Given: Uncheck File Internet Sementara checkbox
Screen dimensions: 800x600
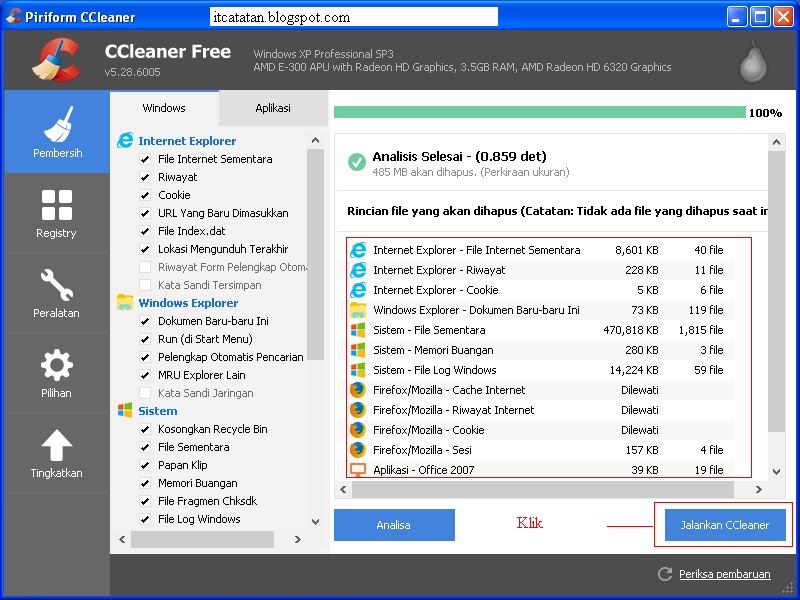Looking at the screenshot, I should [145, 159].
